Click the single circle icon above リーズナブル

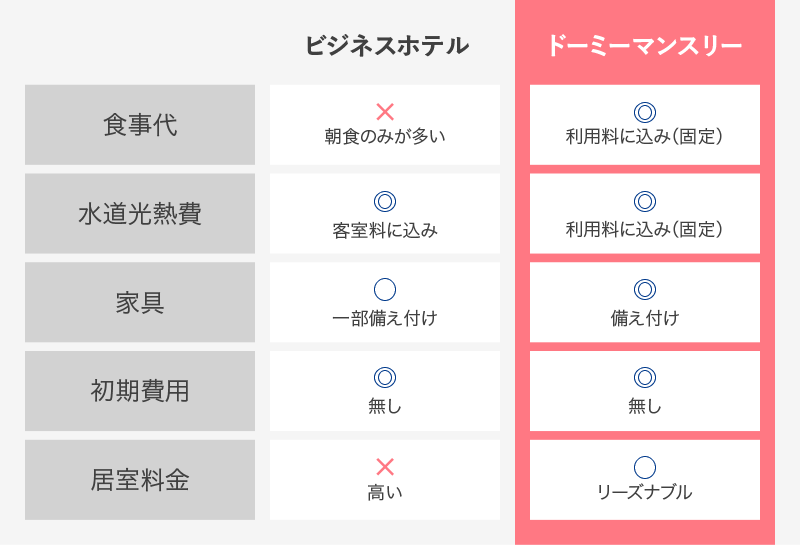(x=644, y=467)
